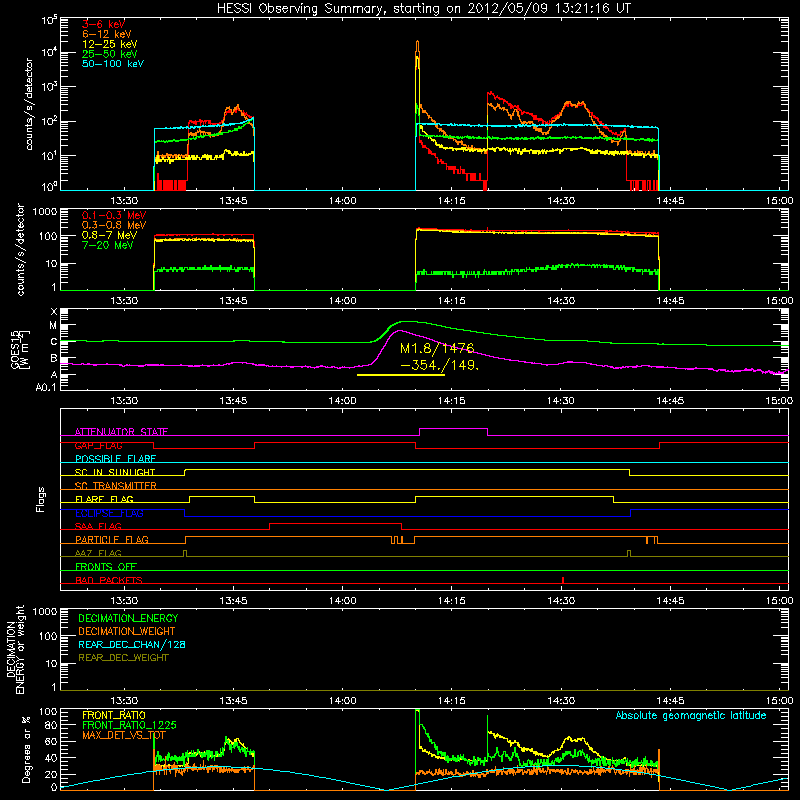Viewport: 800px width, 800px height.
Task: Click the red BAD_PACKETS spike near 14:30
Action: [563, 580]
